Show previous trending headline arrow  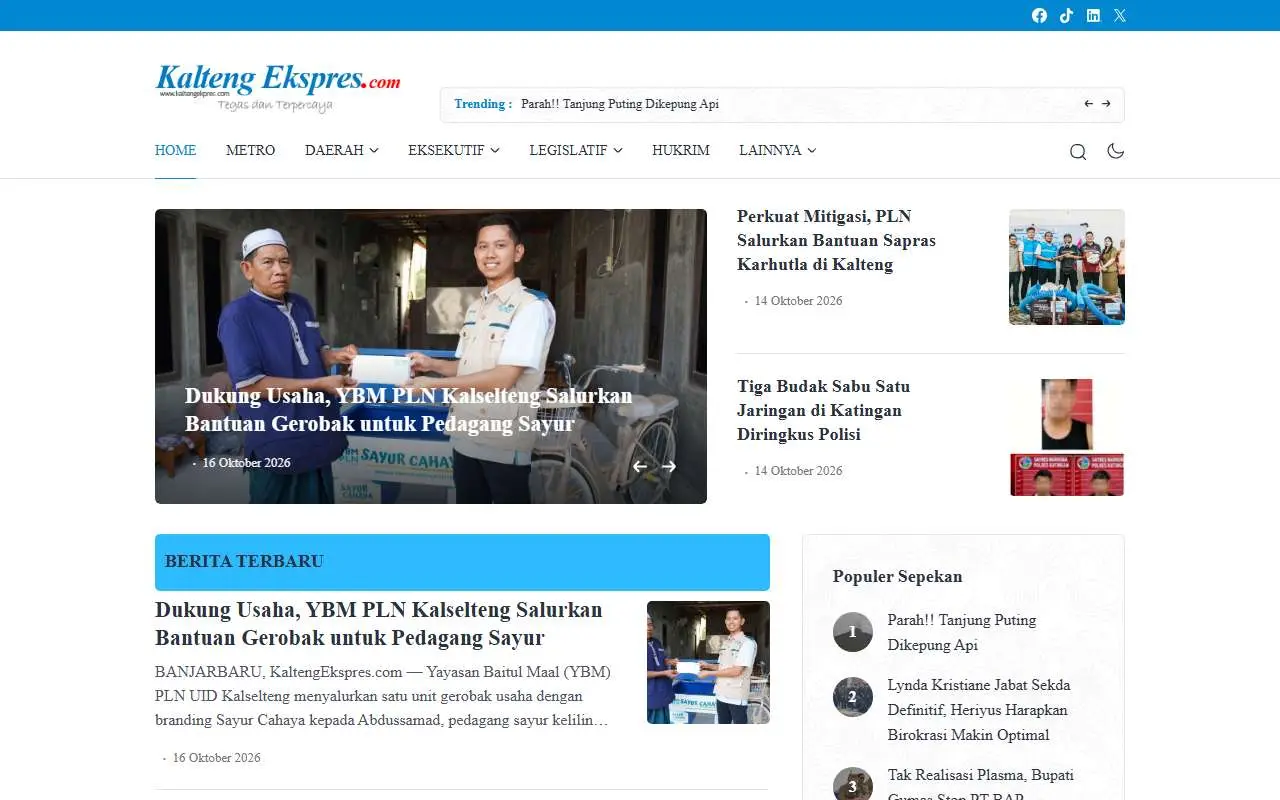coord(1089,103)
